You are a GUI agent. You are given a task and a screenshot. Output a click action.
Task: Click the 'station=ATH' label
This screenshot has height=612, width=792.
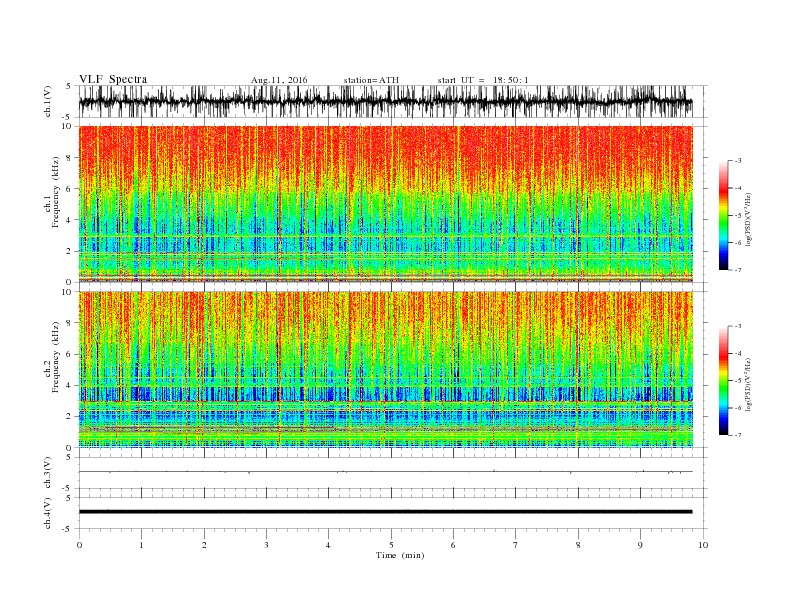[x=371, y=80]
